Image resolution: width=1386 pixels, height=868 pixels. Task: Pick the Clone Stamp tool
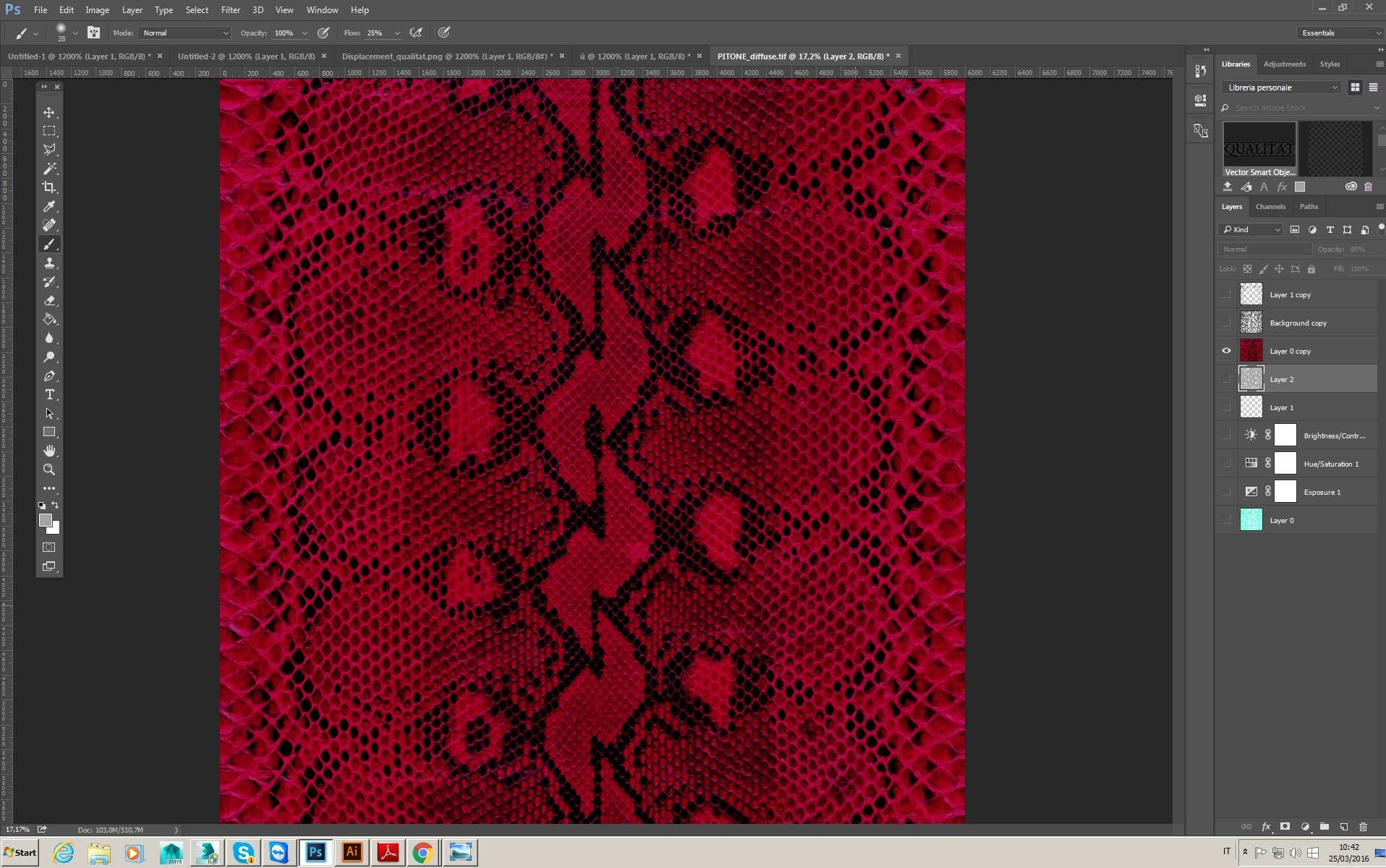click(x=49, y=263)
